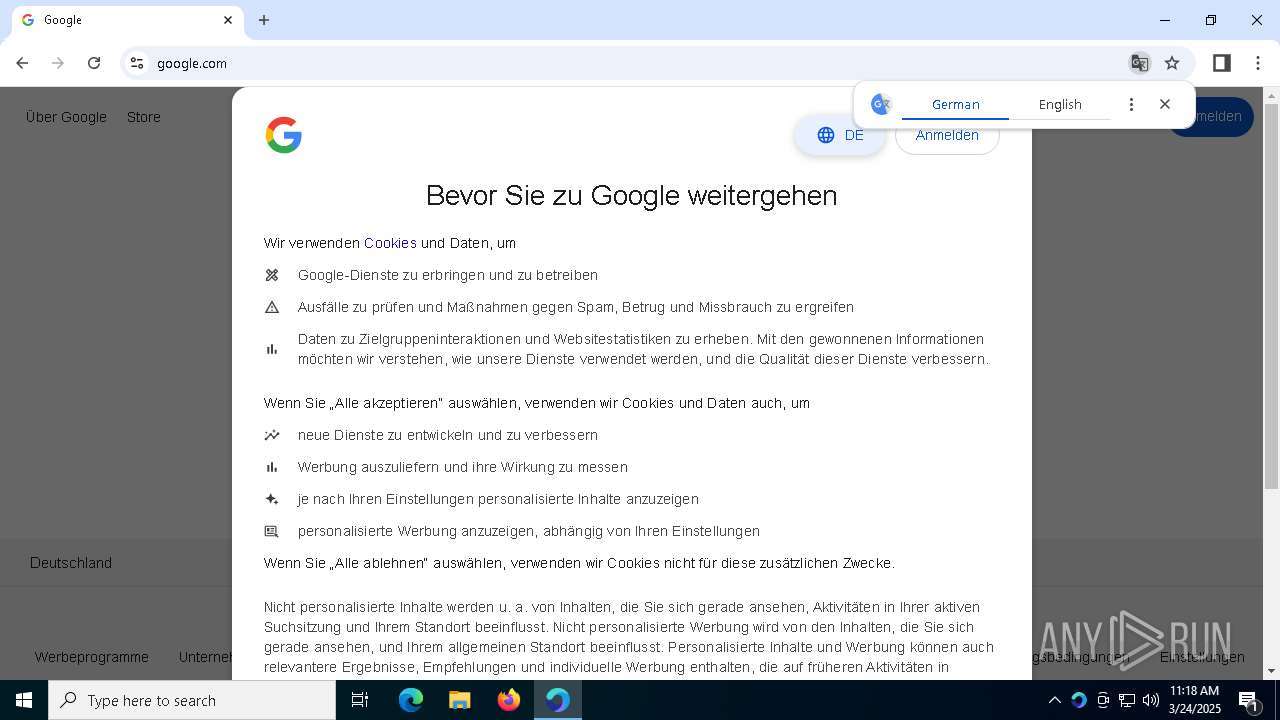Open the Translate icon in address bar
The width and height of the screenshot is (1280, 720).
pyautogui.click(x=1139, y=63)
